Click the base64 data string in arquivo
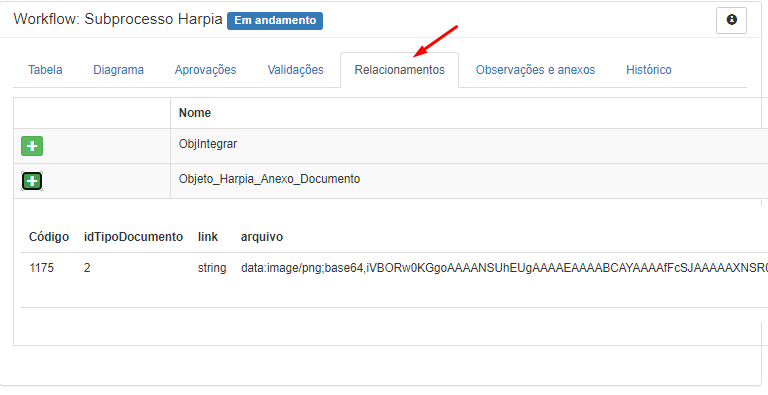 click(x=504, y=268)
